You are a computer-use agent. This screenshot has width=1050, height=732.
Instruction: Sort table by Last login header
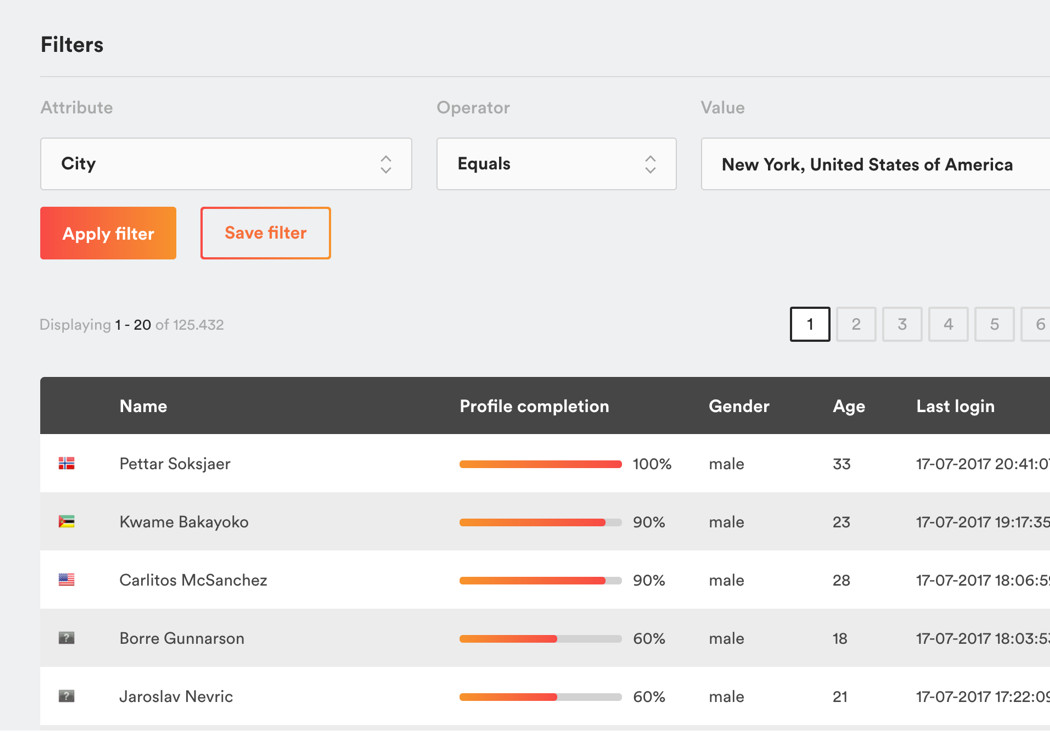pyautogui.click(x=956, y=407)
